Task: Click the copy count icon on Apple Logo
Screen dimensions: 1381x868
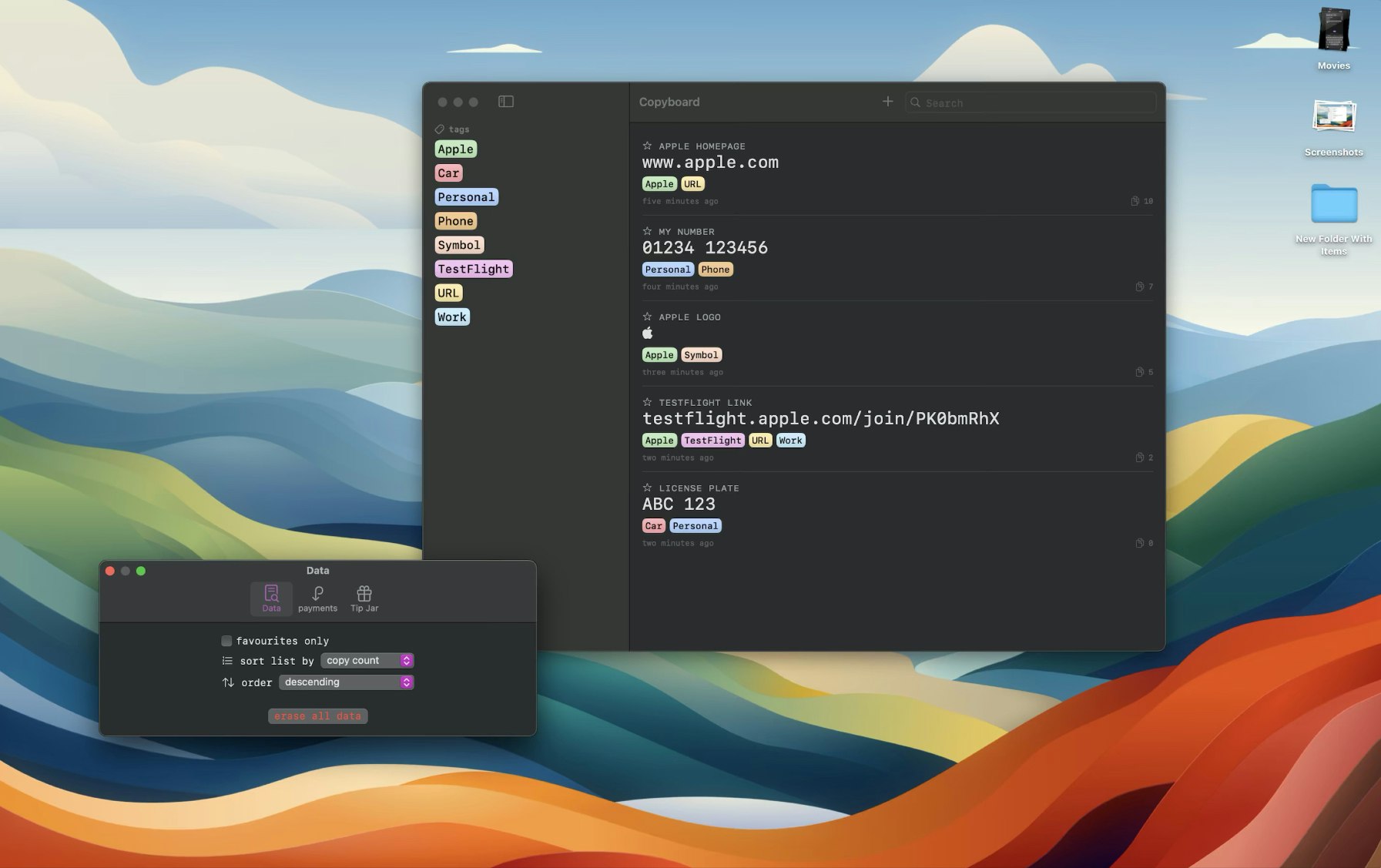Action: coord(1140,372)
